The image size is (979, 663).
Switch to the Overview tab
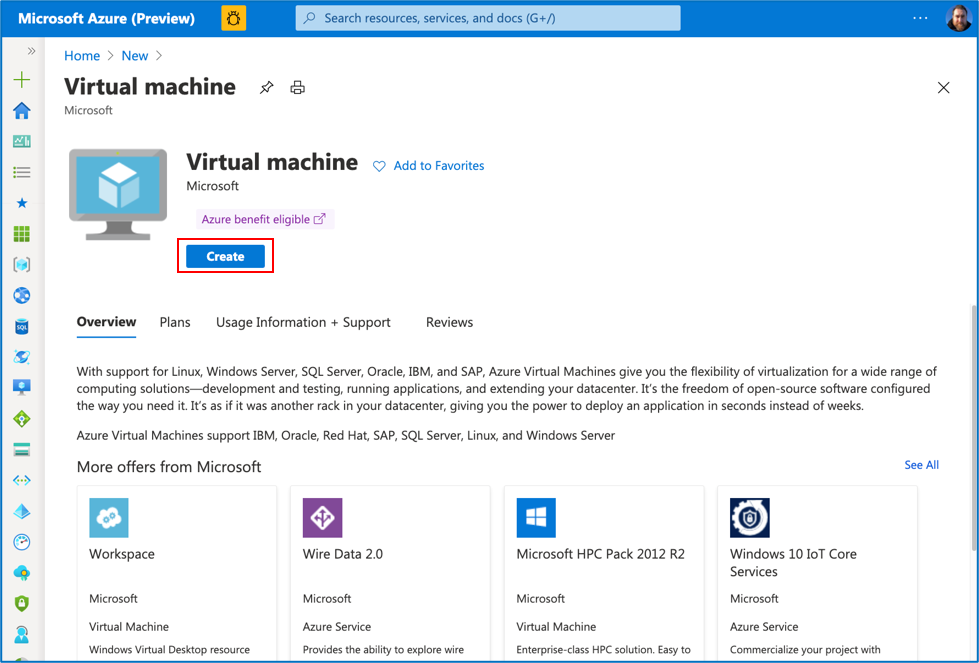pos(106,322)
